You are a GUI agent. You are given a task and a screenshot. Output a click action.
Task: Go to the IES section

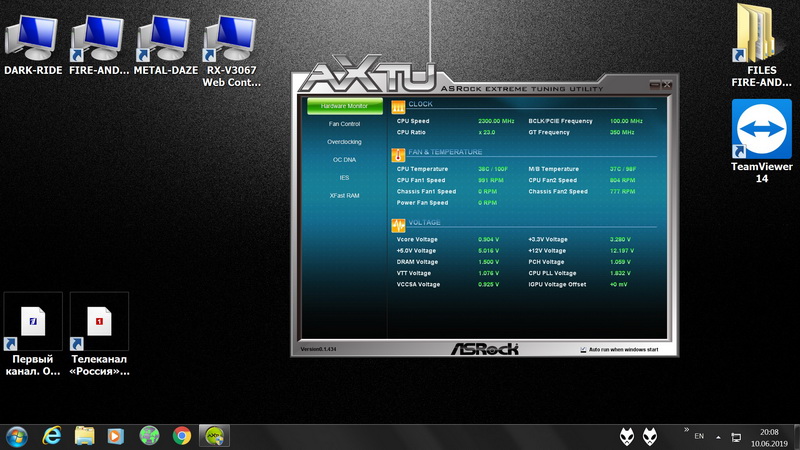pos(344,178)
